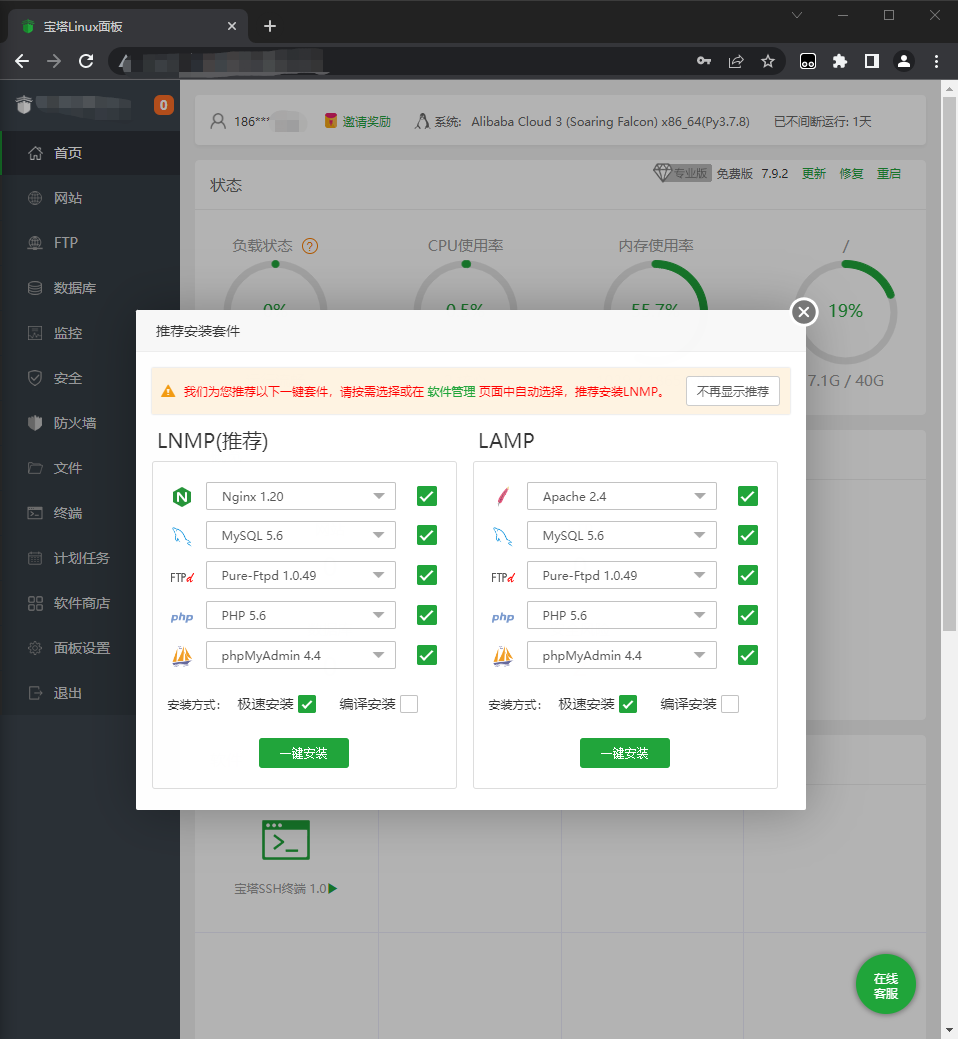Viewport: 958px width, 1039px height.
Task: Open the 软件管理 link in the warning
Action: [x=451, y=392]
